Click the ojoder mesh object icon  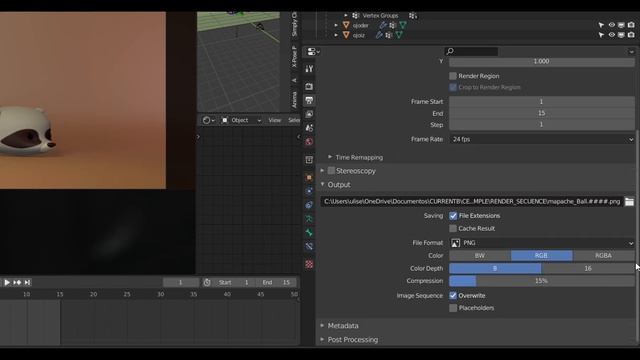point(346,25)
